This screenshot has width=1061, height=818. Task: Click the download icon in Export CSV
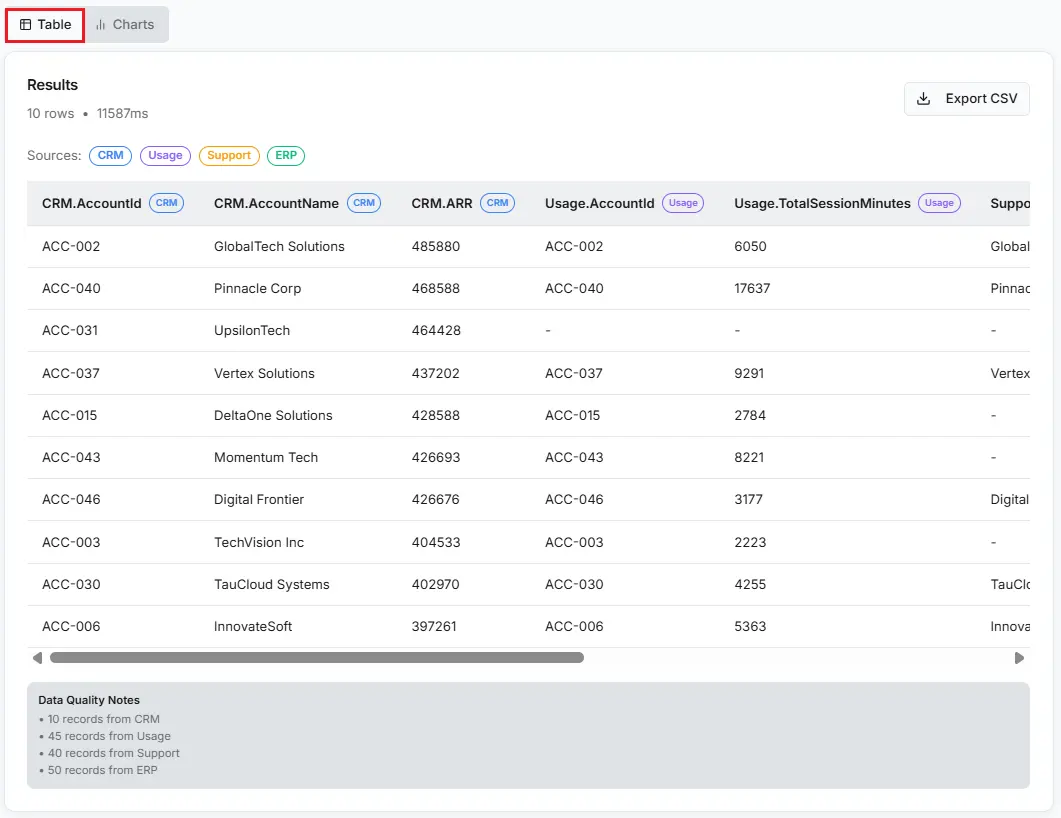(924, 99)
